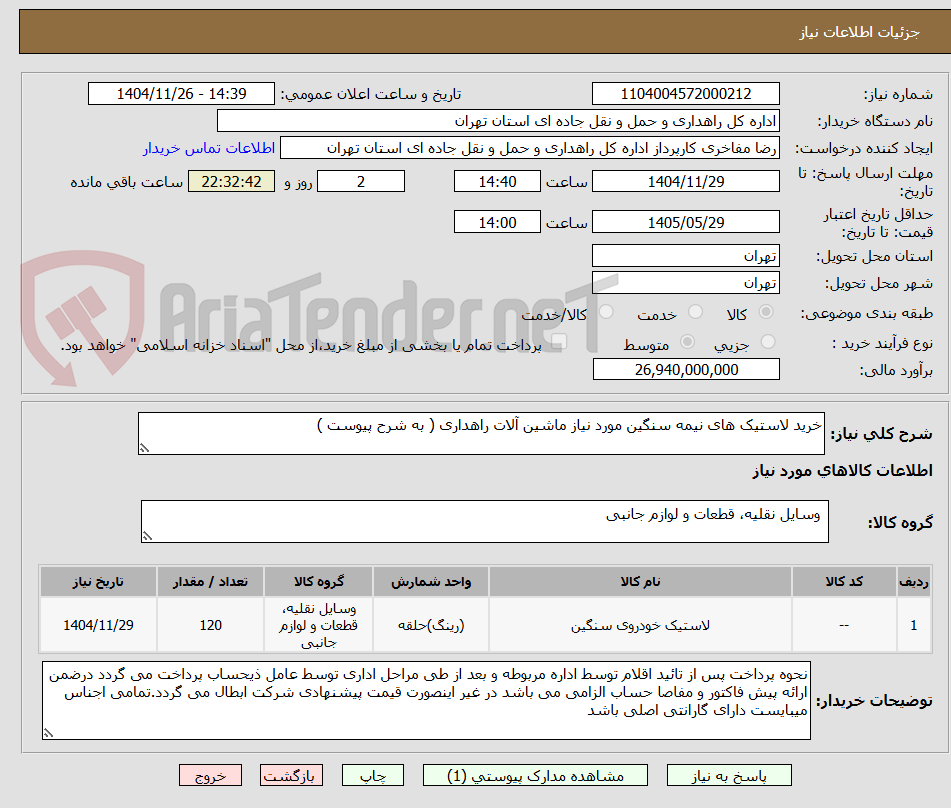Click the delivery city field تهران
This screenshot has height=808, width=951.
click(686, 283)
